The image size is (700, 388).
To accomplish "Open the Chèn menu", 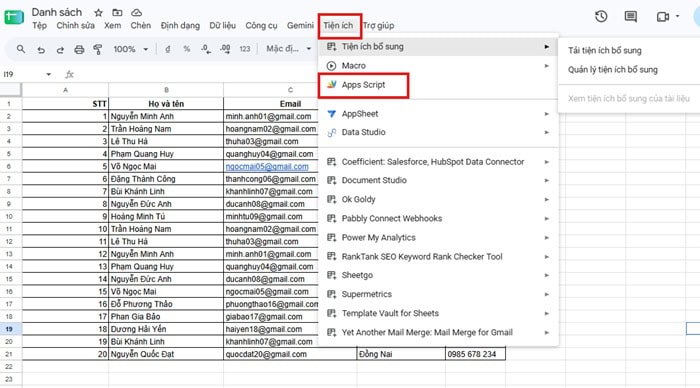I will pos(141,25).
